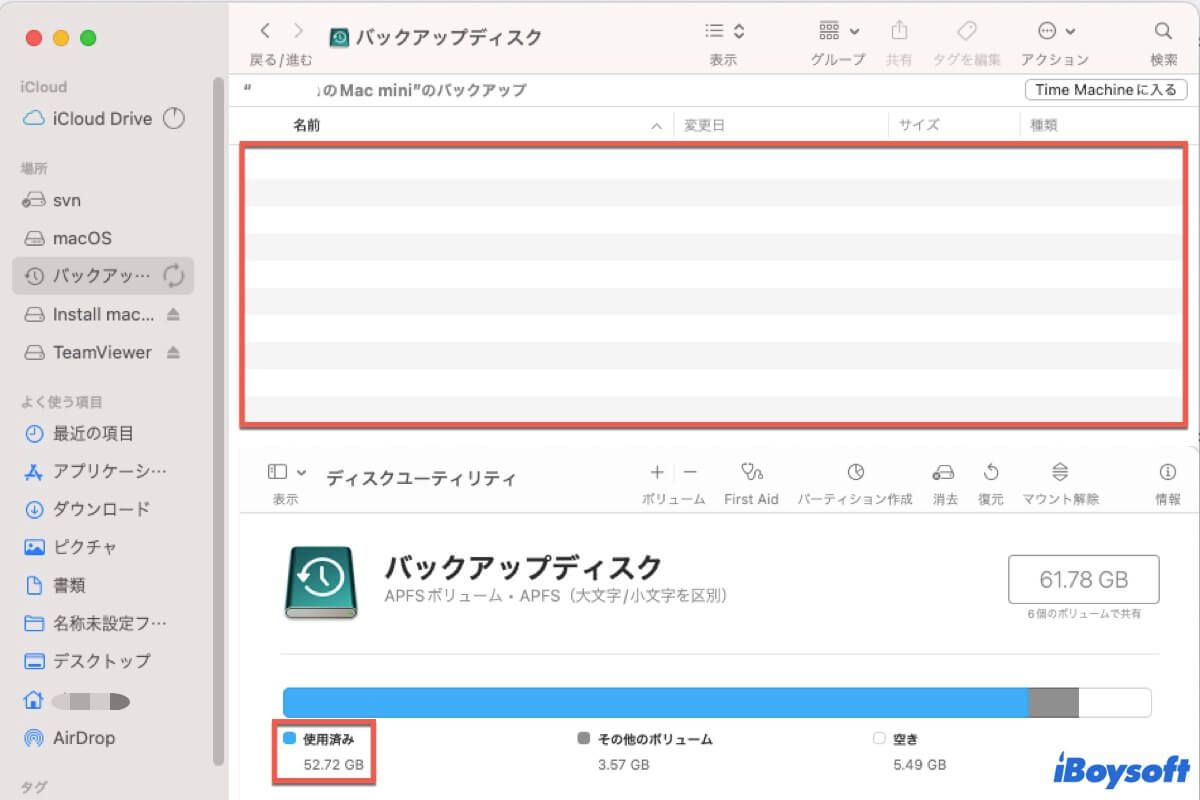Enter Time Machine via the button
Image resolution: width=1200 pixels, height=800 pixels.
(1104, 89)
